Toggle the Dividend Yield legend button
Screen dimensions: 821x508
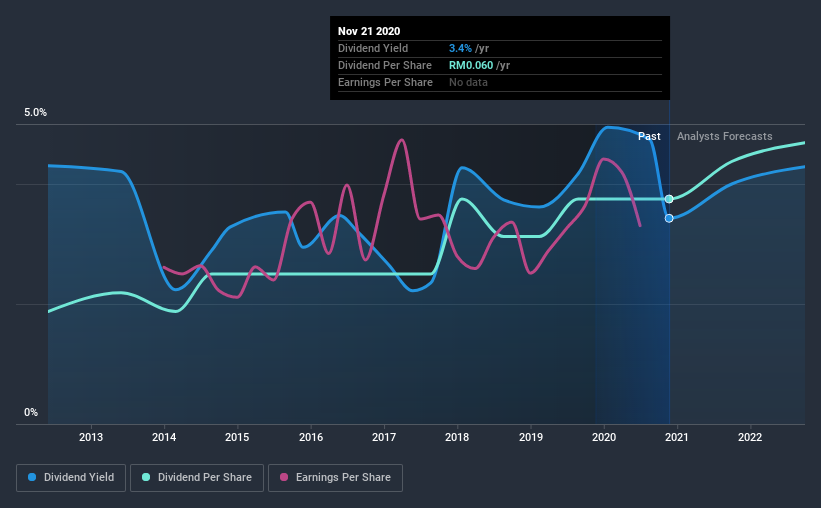[x=71, y=478]
